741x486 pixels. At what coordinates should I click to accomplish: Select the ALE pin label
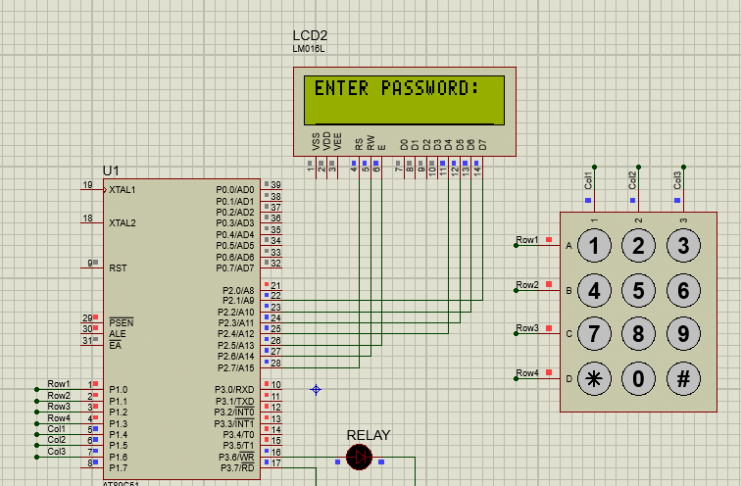coord(117,334)
